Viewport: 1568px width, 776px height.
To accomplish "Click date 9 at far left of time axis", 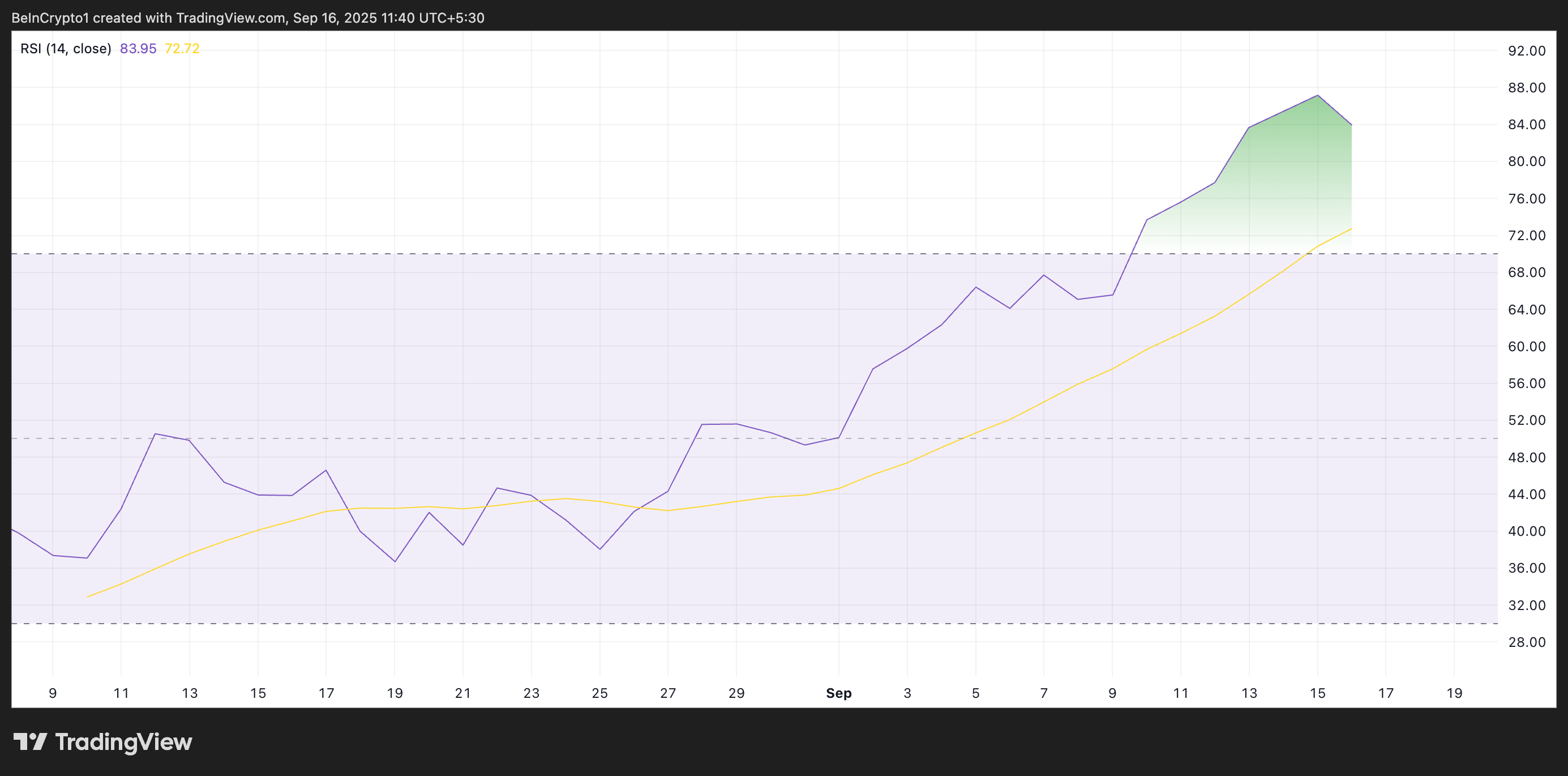I will (53, 693).
